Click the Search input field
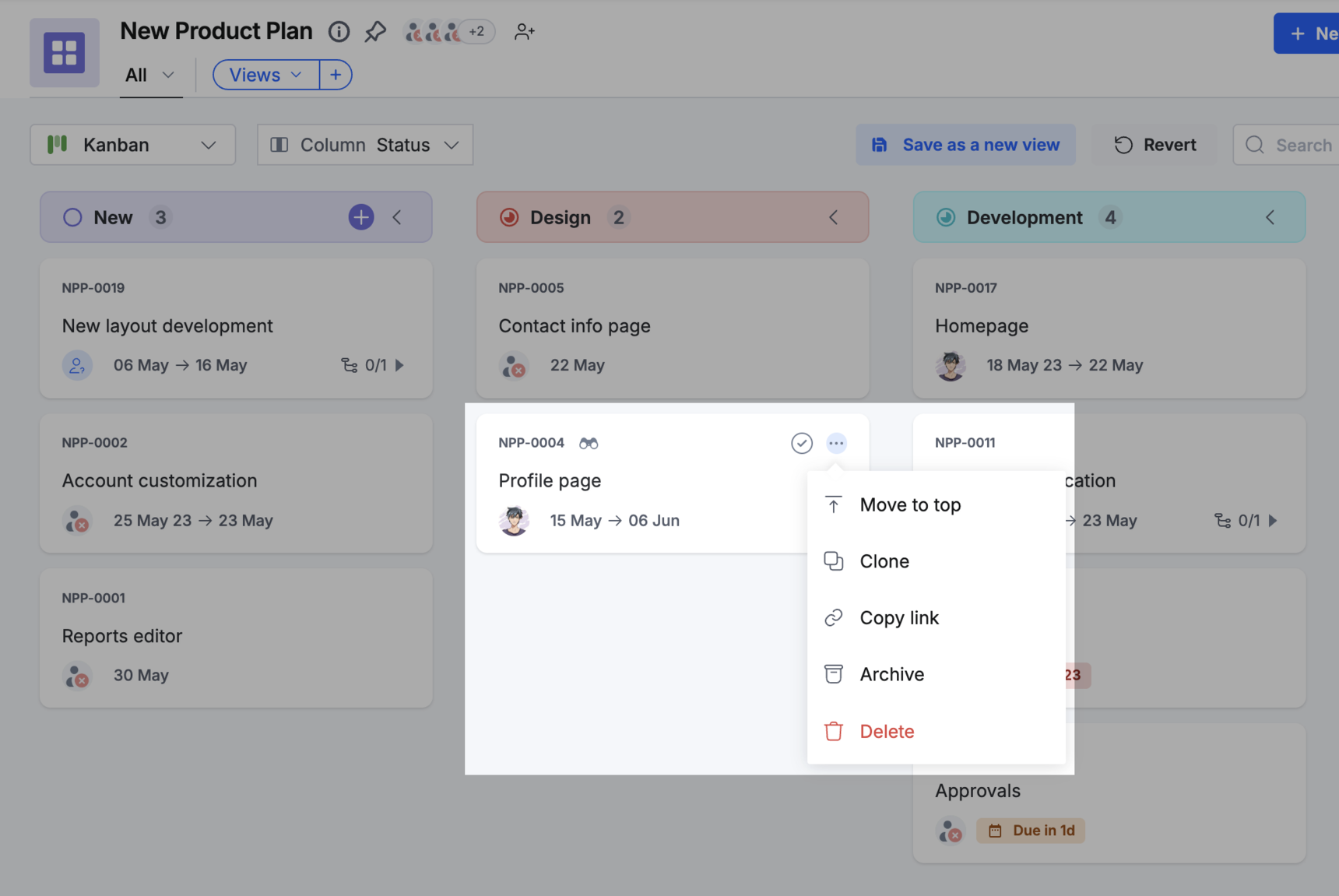 (x=1302, y=145)
